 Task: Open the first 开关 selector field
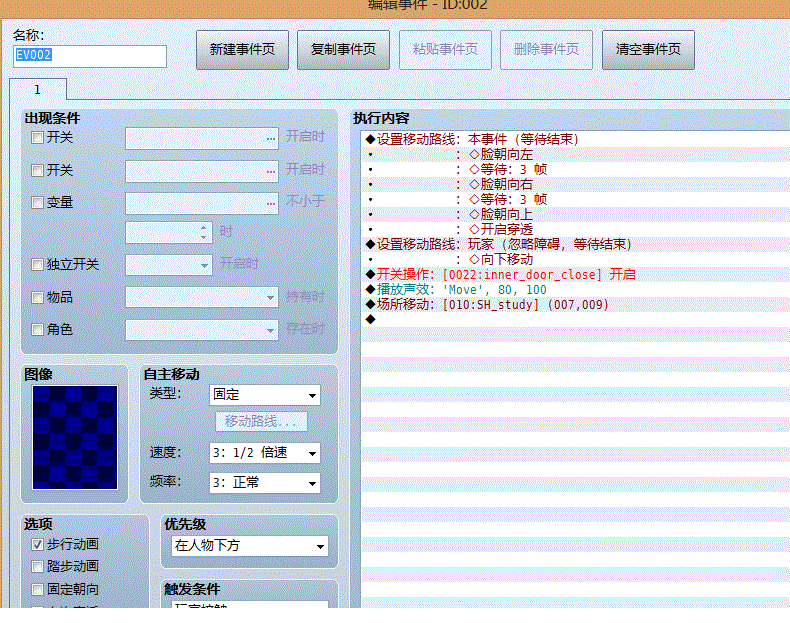click(x=202, y=139)
